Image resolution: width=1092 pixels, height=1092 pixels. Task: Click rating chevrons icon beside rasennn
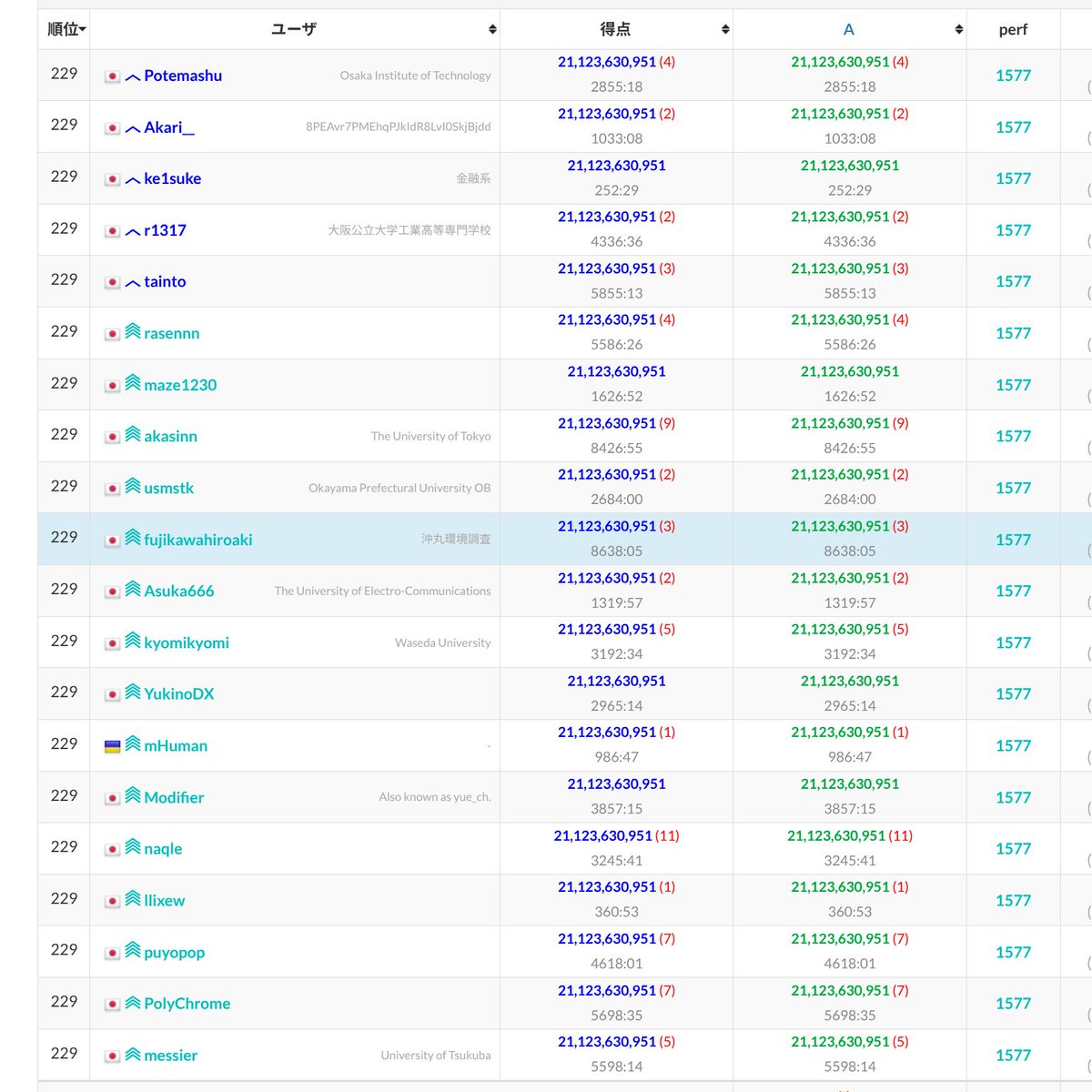point(133,331)
